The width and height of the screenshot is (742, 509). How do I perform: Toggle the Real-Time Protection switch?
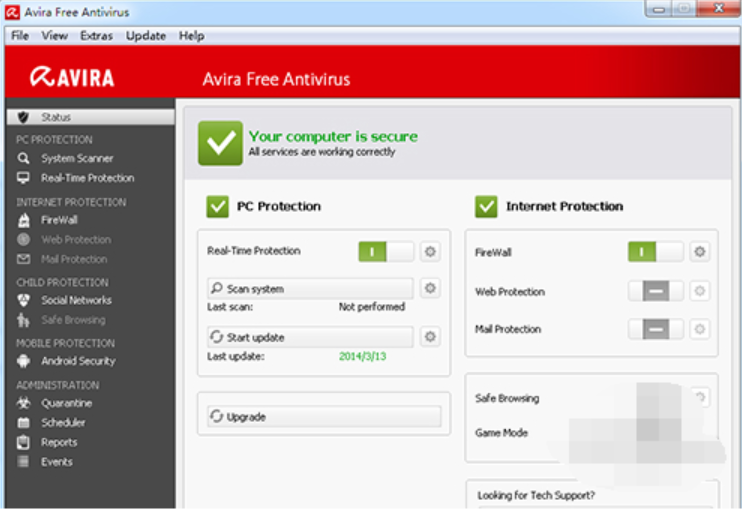pos(385,252)
